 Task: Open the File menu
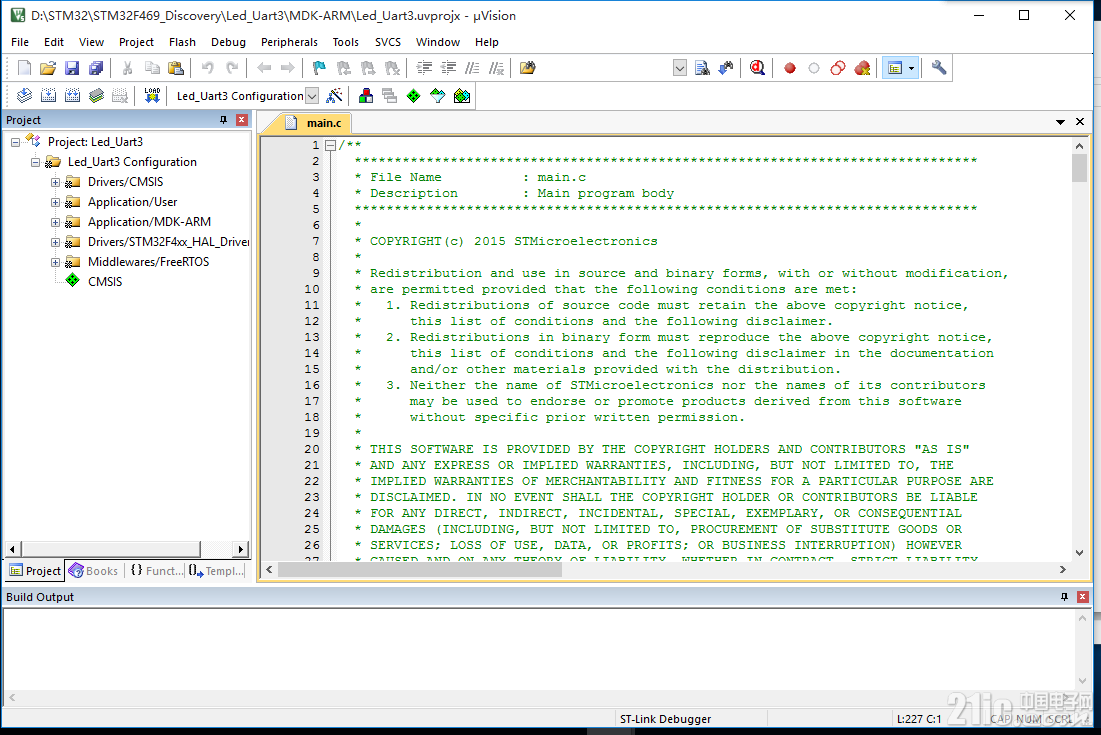pos(20,42)
